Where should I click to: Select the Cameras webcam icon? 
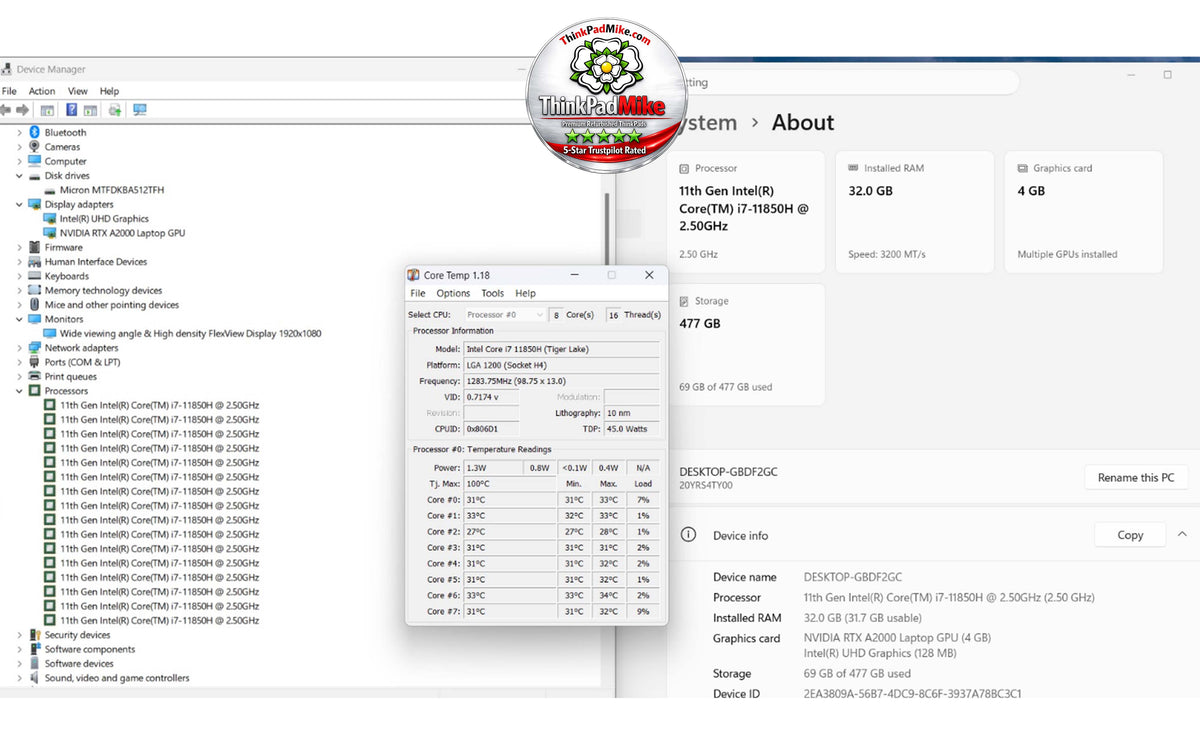pos(34,147)
